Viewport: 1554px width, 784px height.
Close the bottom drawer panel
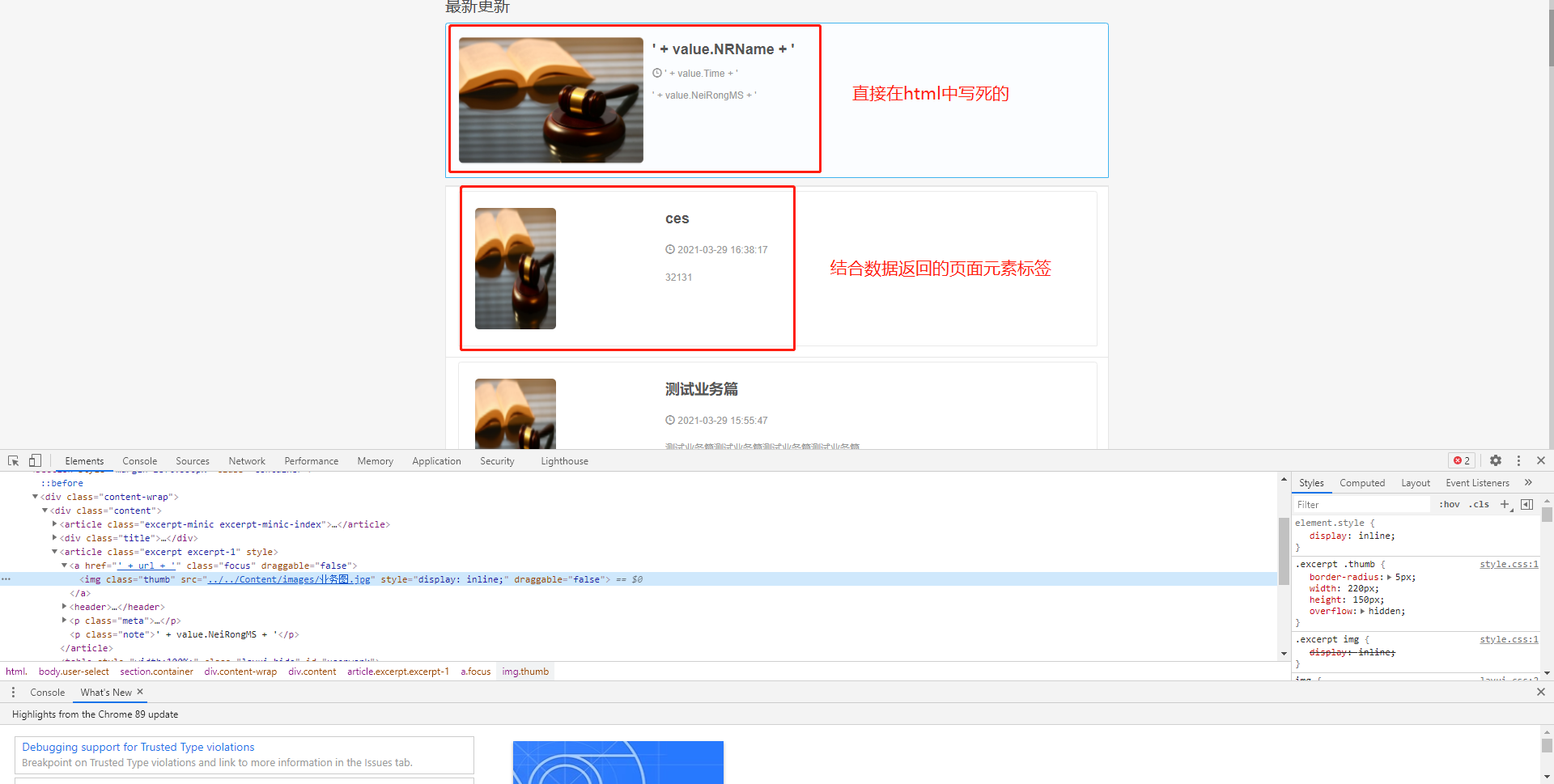1541,692
